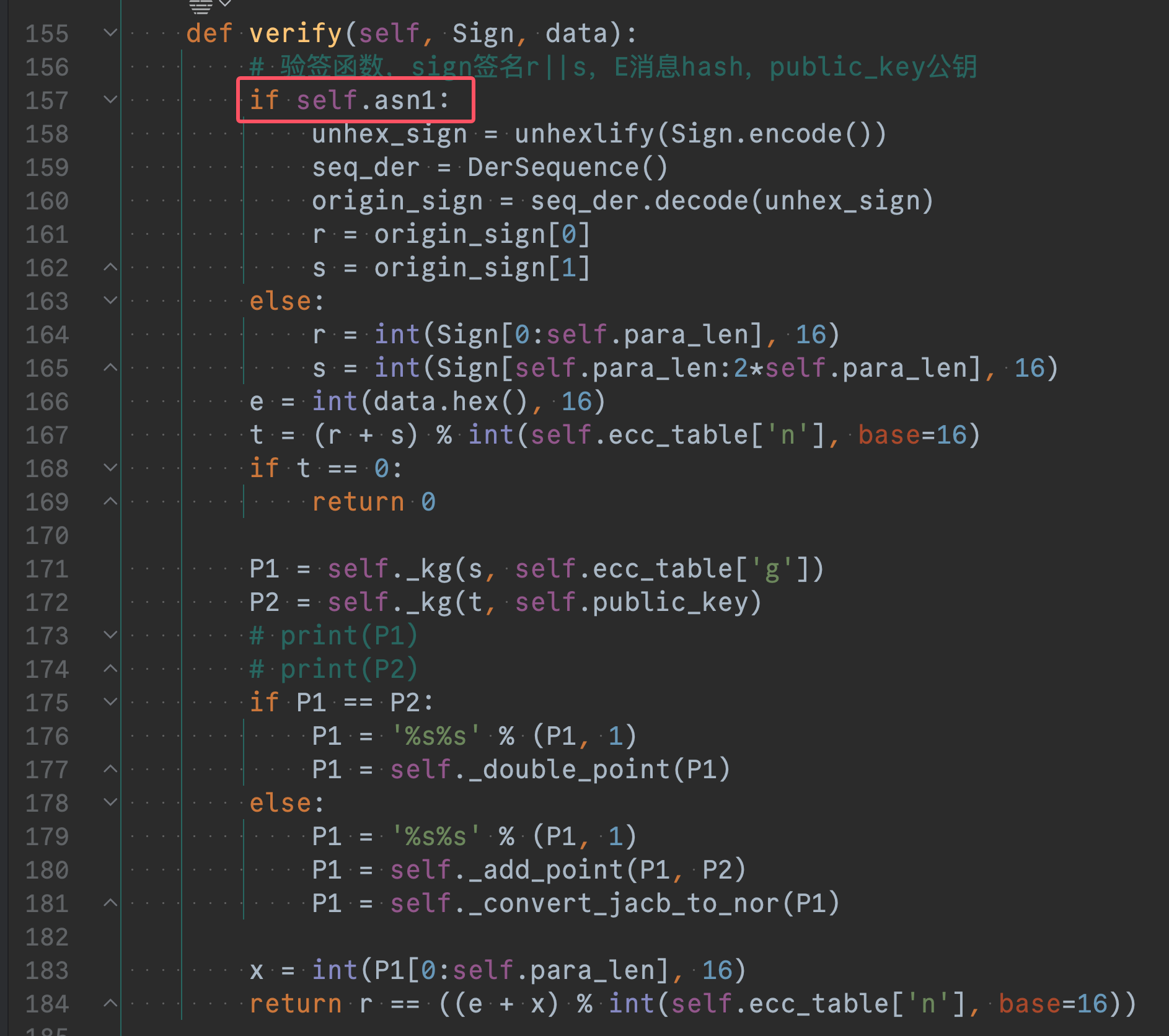Click the fold end marker at line 162
Screen dimensions: 1169x1036
coord(110,267)
